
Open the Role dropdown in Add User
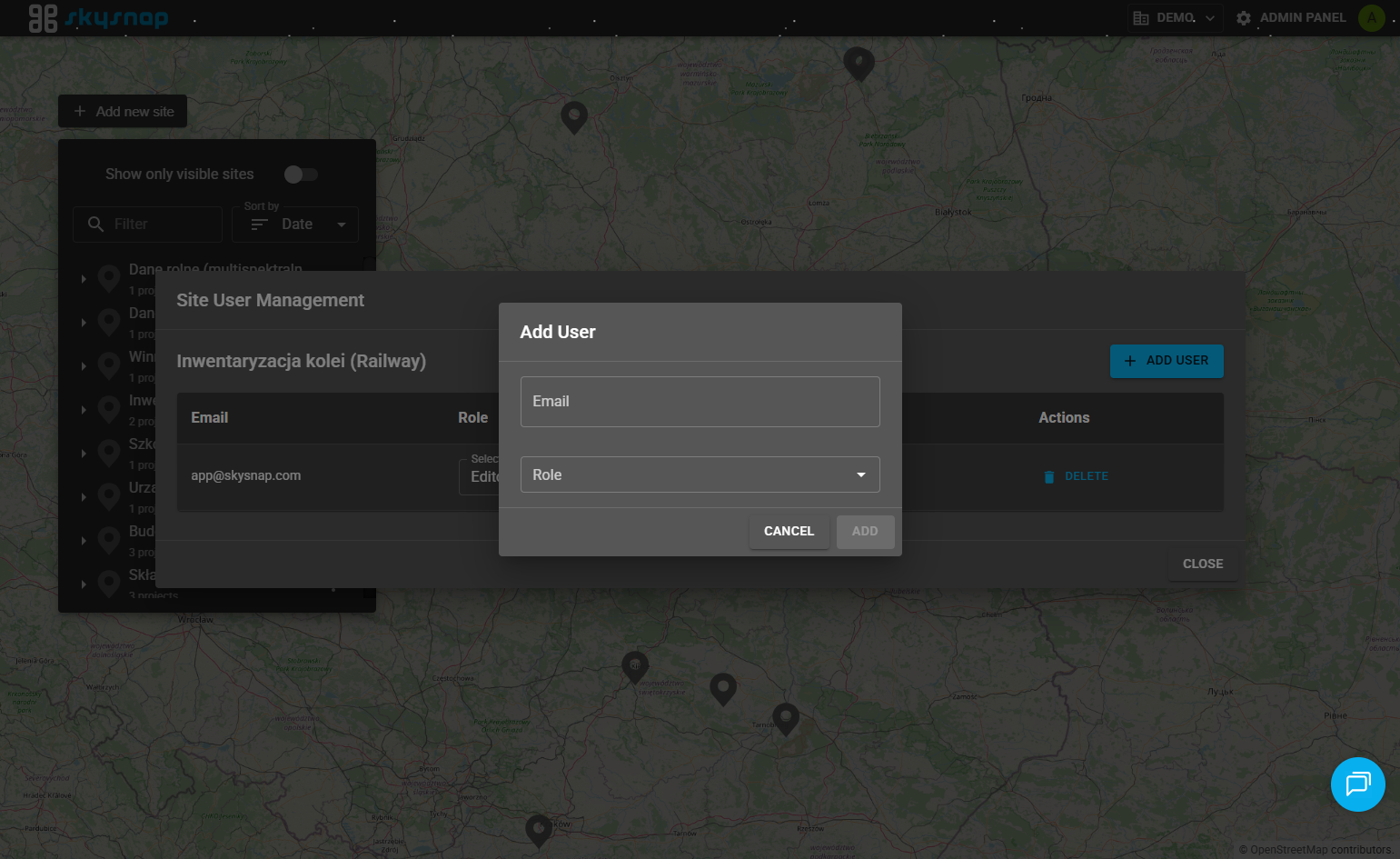coord(700,474)
